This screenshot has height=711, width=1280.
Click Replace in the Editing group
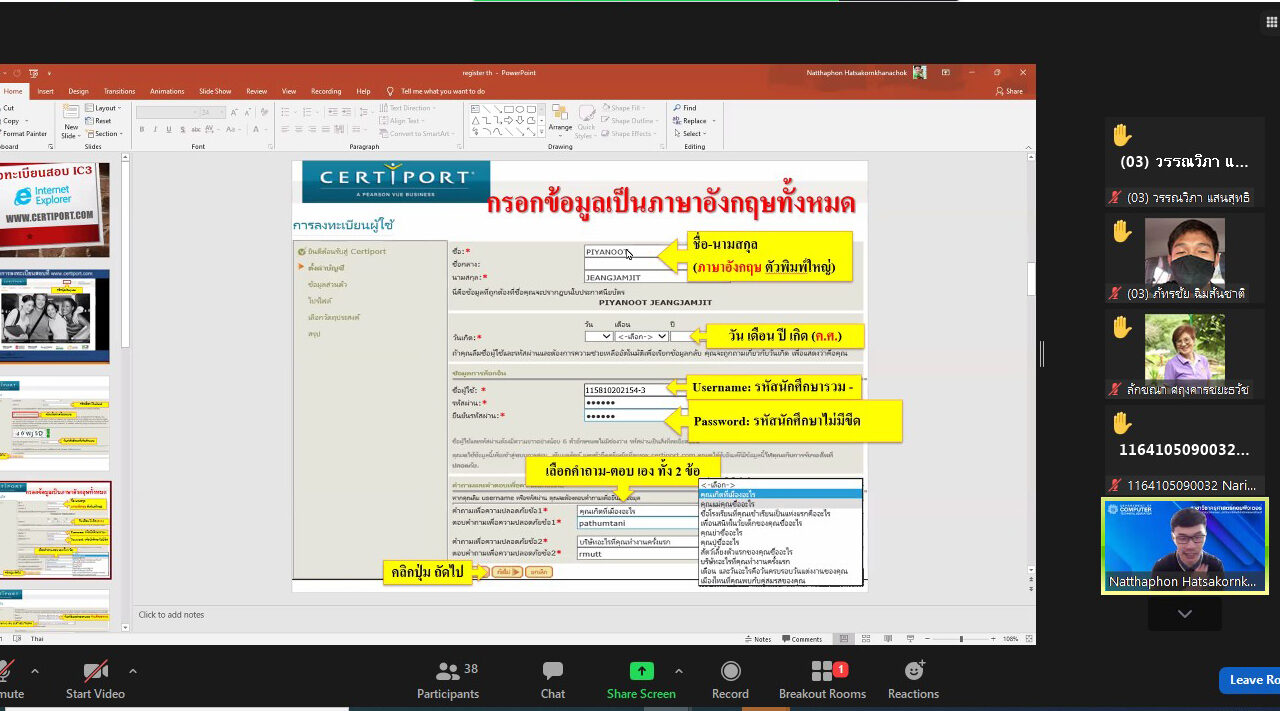(x=690, y=121)
